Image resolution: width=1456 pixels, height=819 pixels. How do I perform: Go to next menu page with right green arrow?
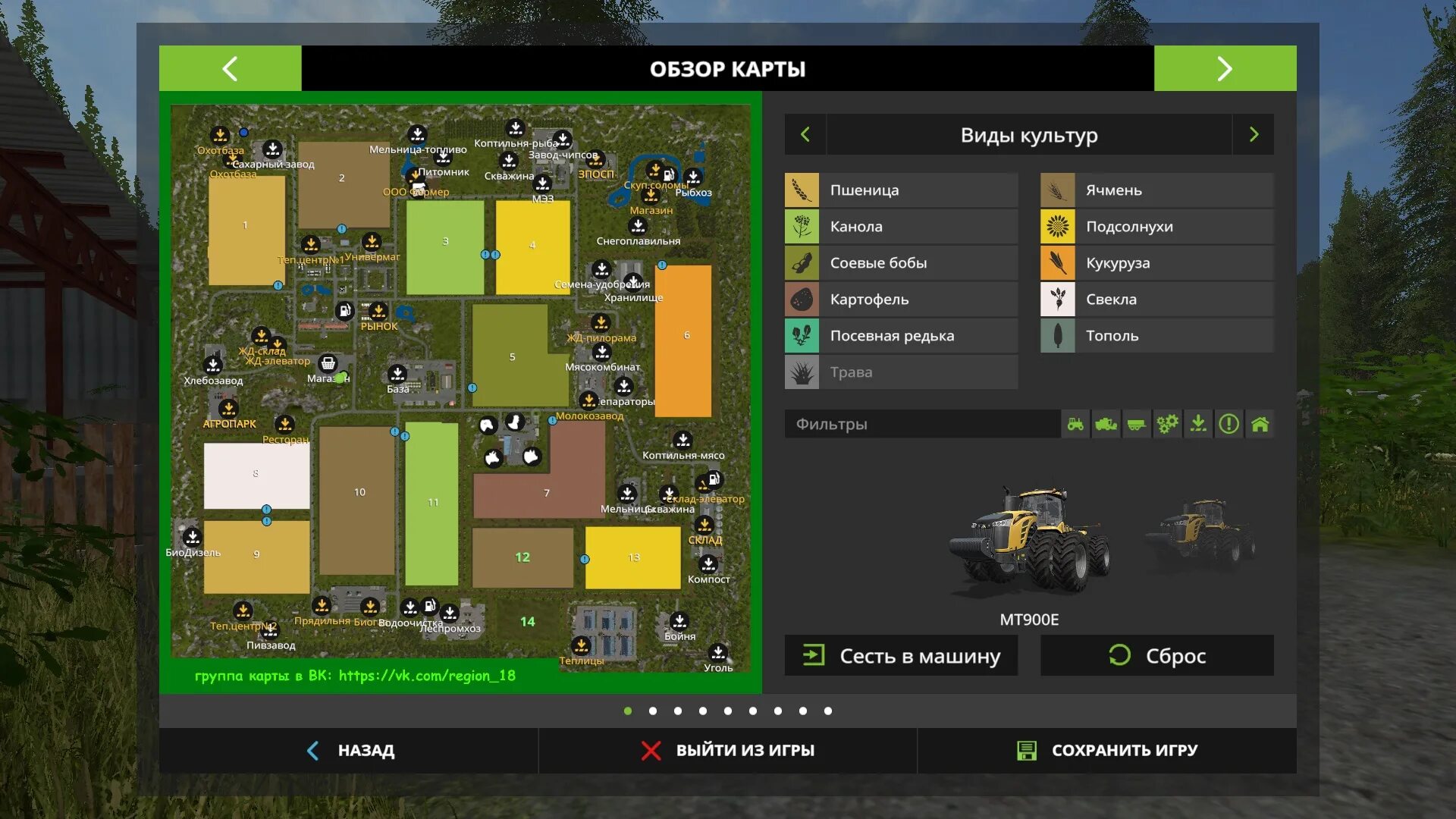pos(1225,68)
